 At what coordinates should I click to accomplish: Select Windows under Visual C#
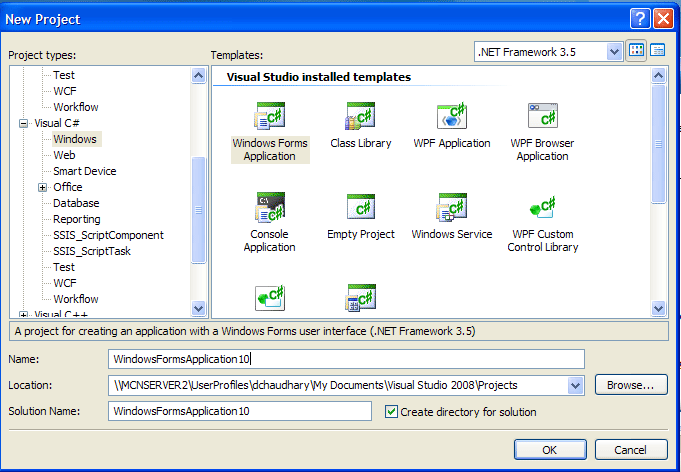pyautogui.click(x=75, y=139)
